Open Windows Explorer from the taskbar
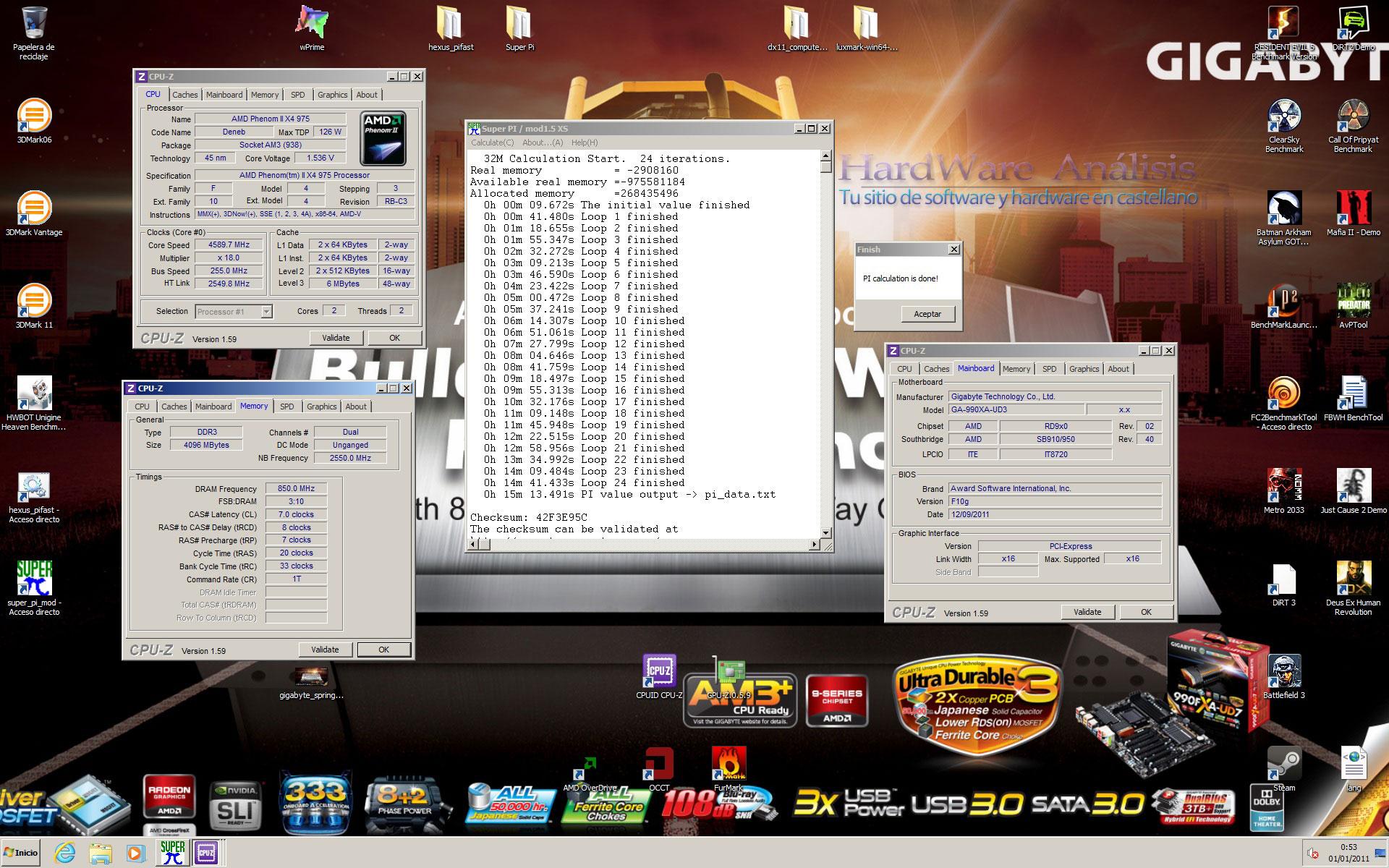The width and height of the screenshot is (1389, 868). (101, 853)
